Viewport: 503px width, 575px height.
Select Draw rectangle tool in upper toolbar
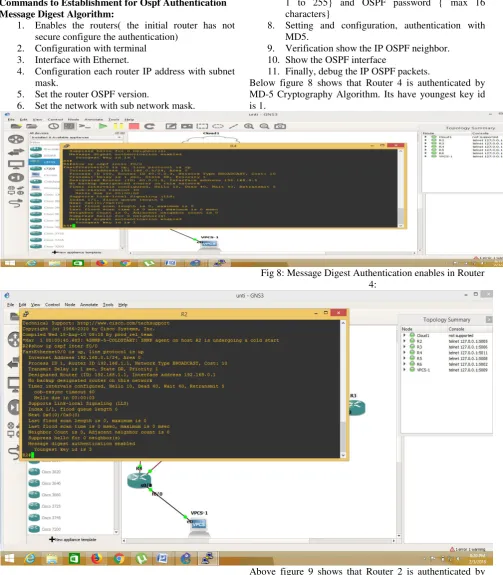[202, 126]
